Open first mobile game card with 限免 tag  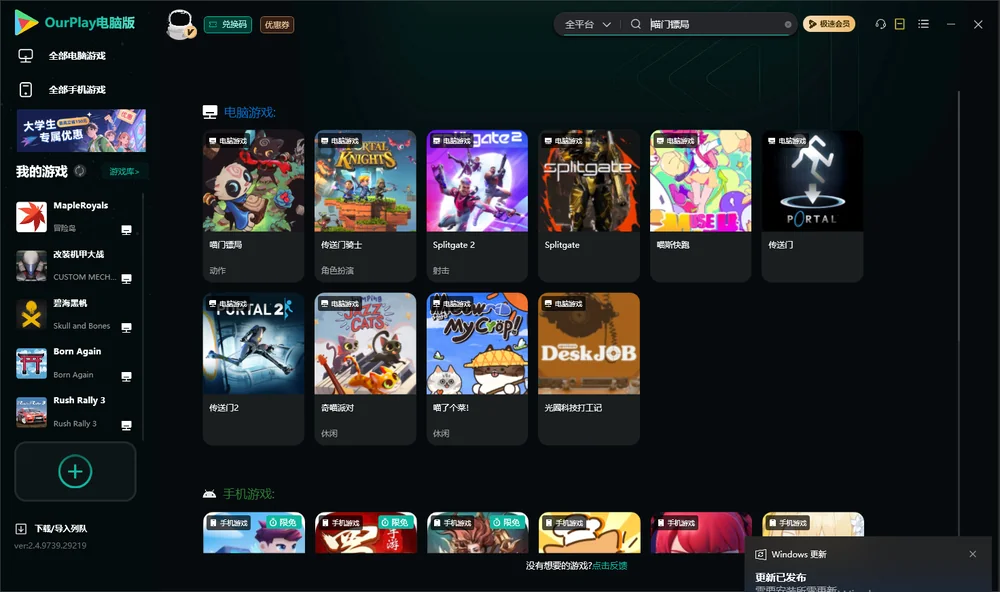[x=254, y=533]
